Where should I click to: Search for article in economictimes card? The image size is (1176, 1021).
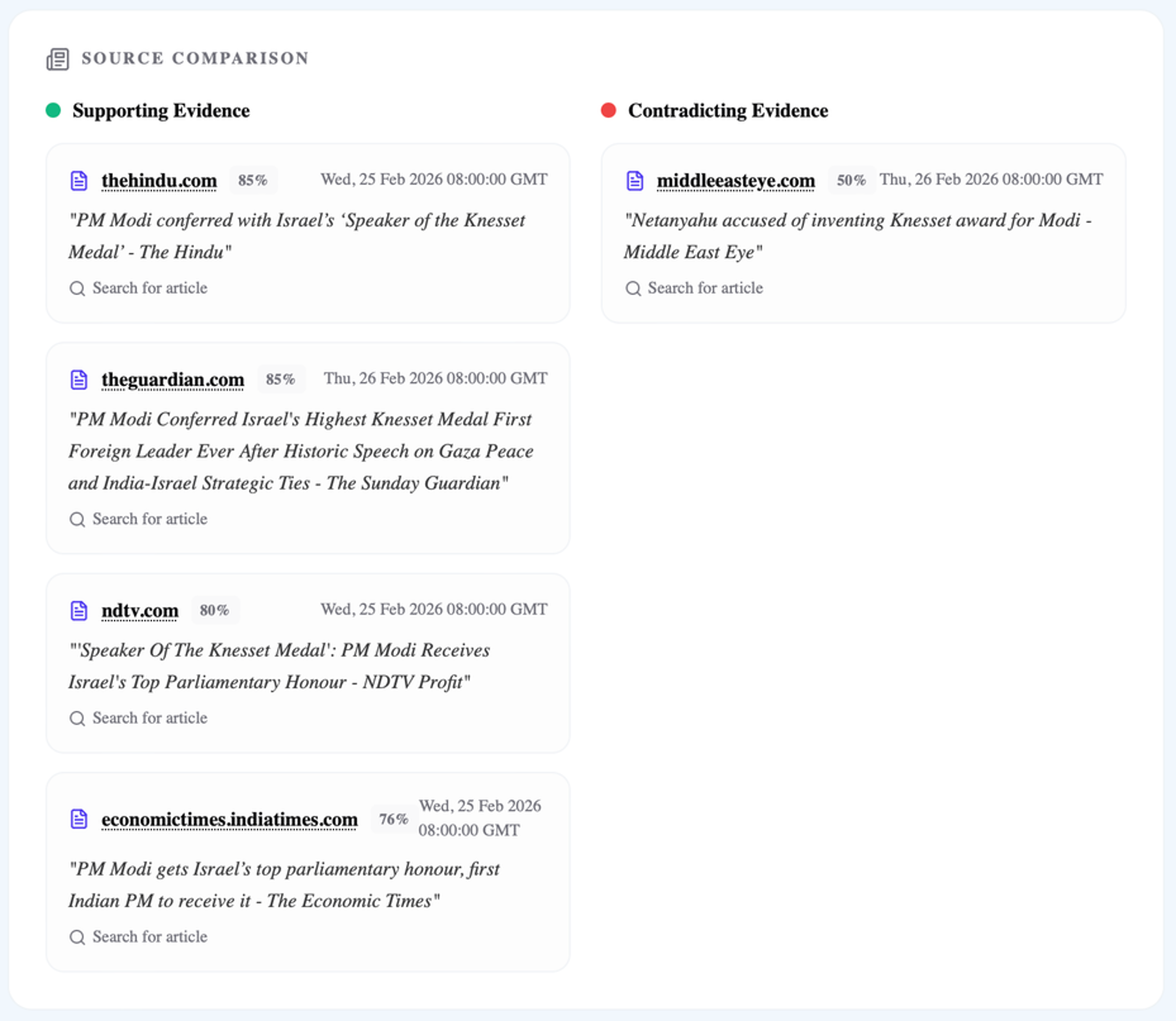coord(139,937)
